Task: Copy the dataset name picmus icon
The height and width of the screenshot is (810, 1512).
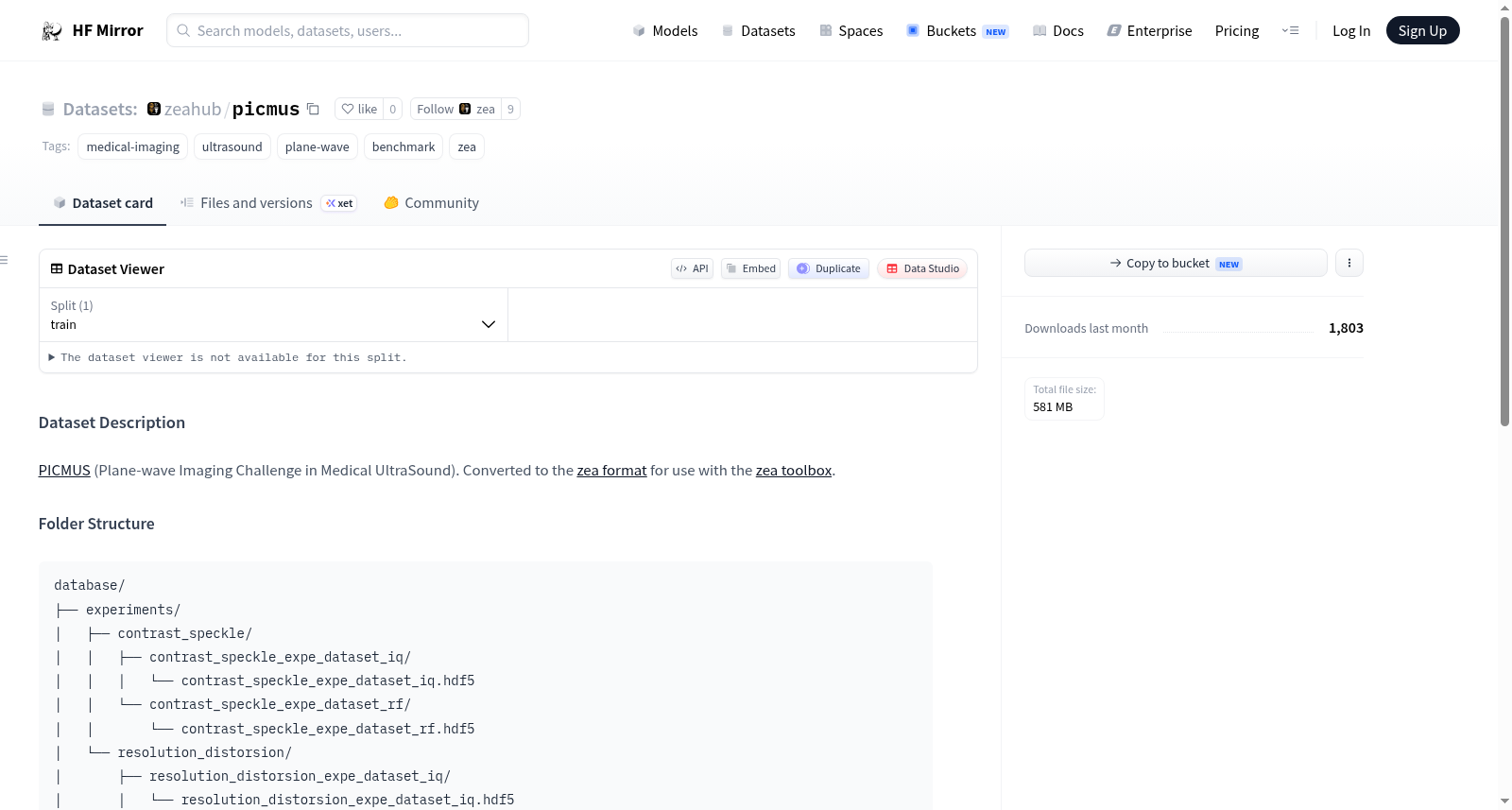Action: [313, 109]
